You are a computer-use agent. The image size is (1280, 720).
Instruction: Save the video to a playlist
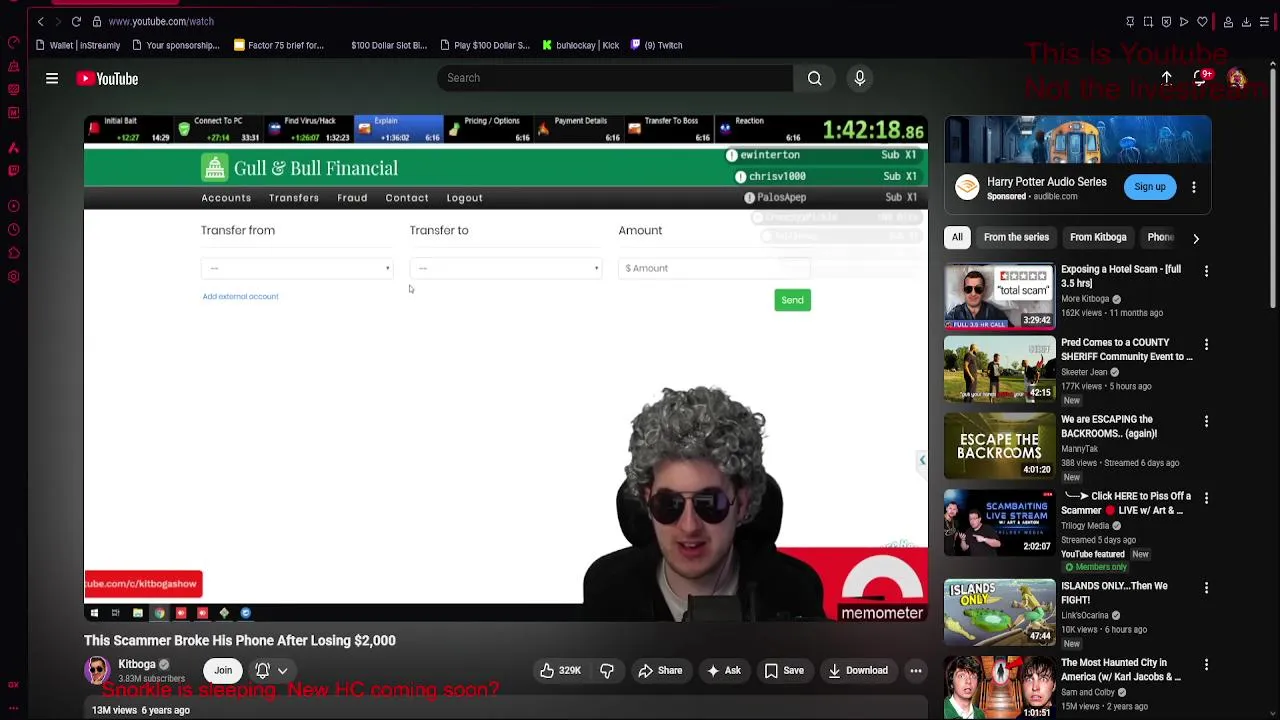(783, 671)
